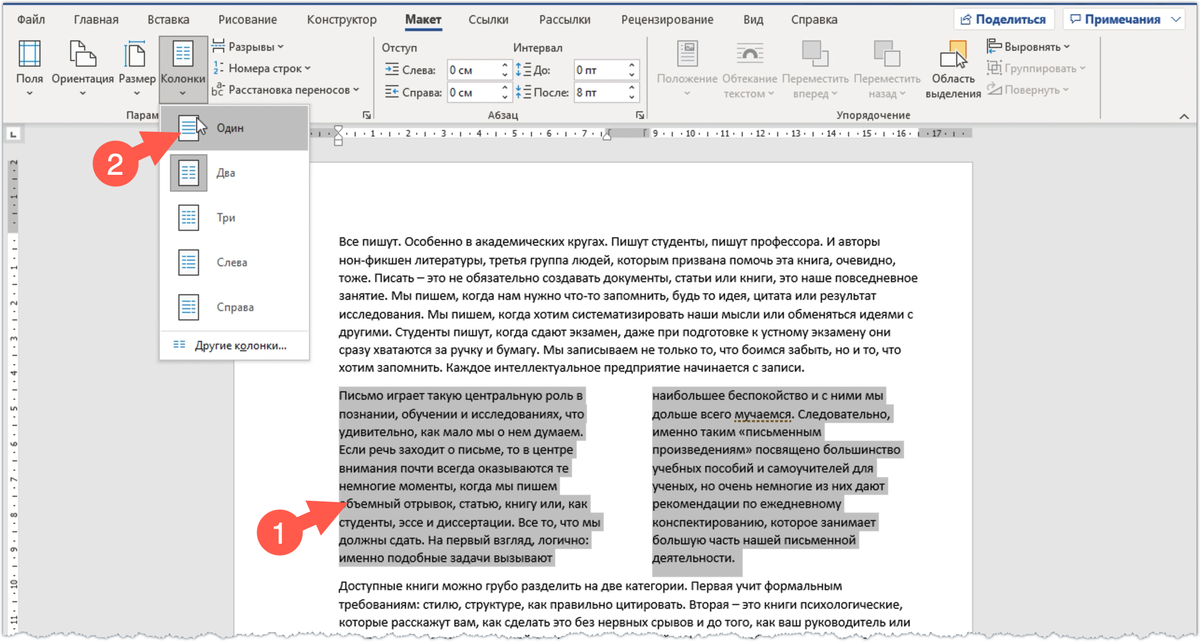The height and width of the screenshot is (642, 1200).
Task: Switch to the Рассылки tab
Action: tap(564, 20)
